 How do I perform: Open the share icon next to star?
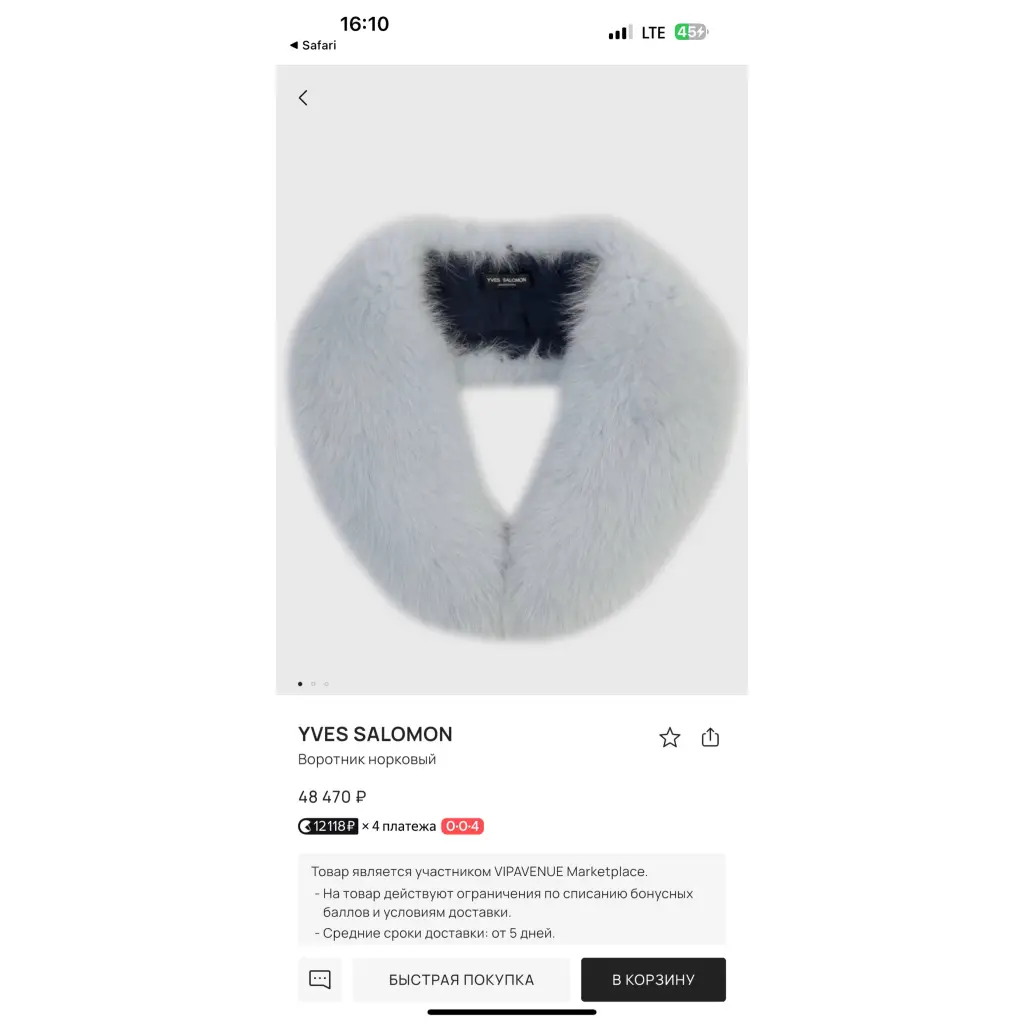click(x=710, y=737)
